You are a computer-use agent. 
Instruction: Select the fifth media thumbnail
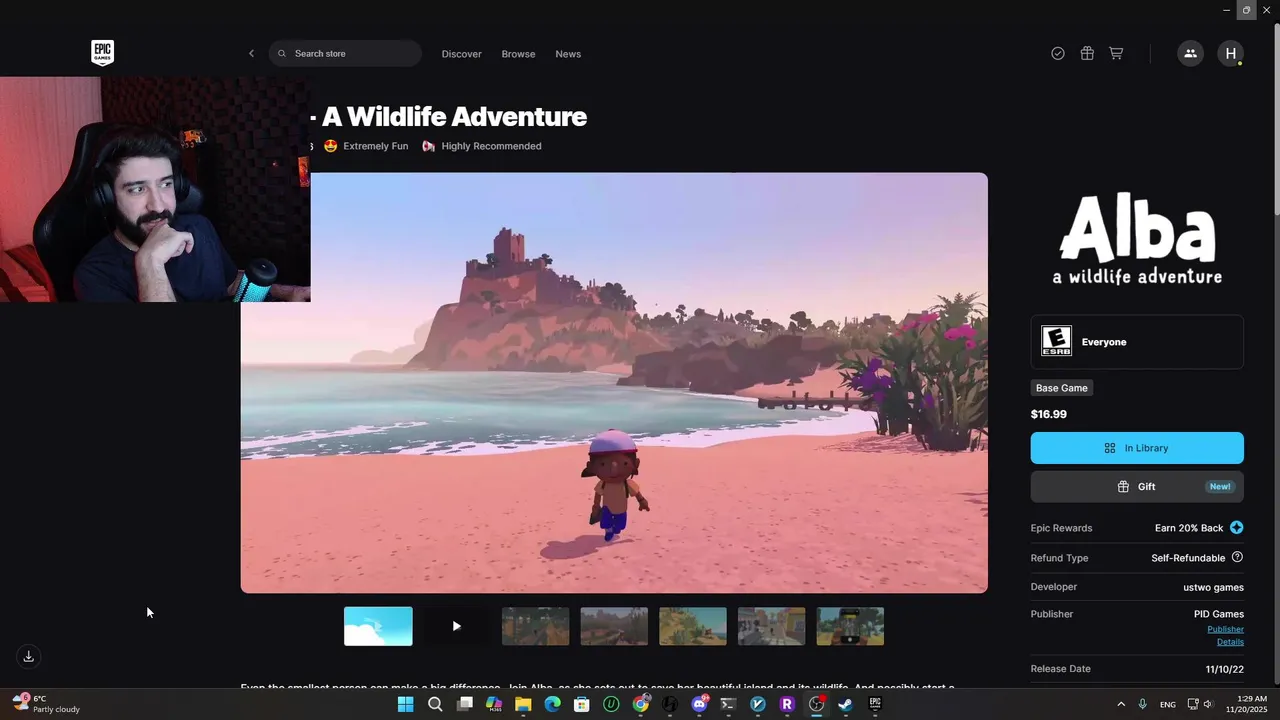[x=693, y=626]
